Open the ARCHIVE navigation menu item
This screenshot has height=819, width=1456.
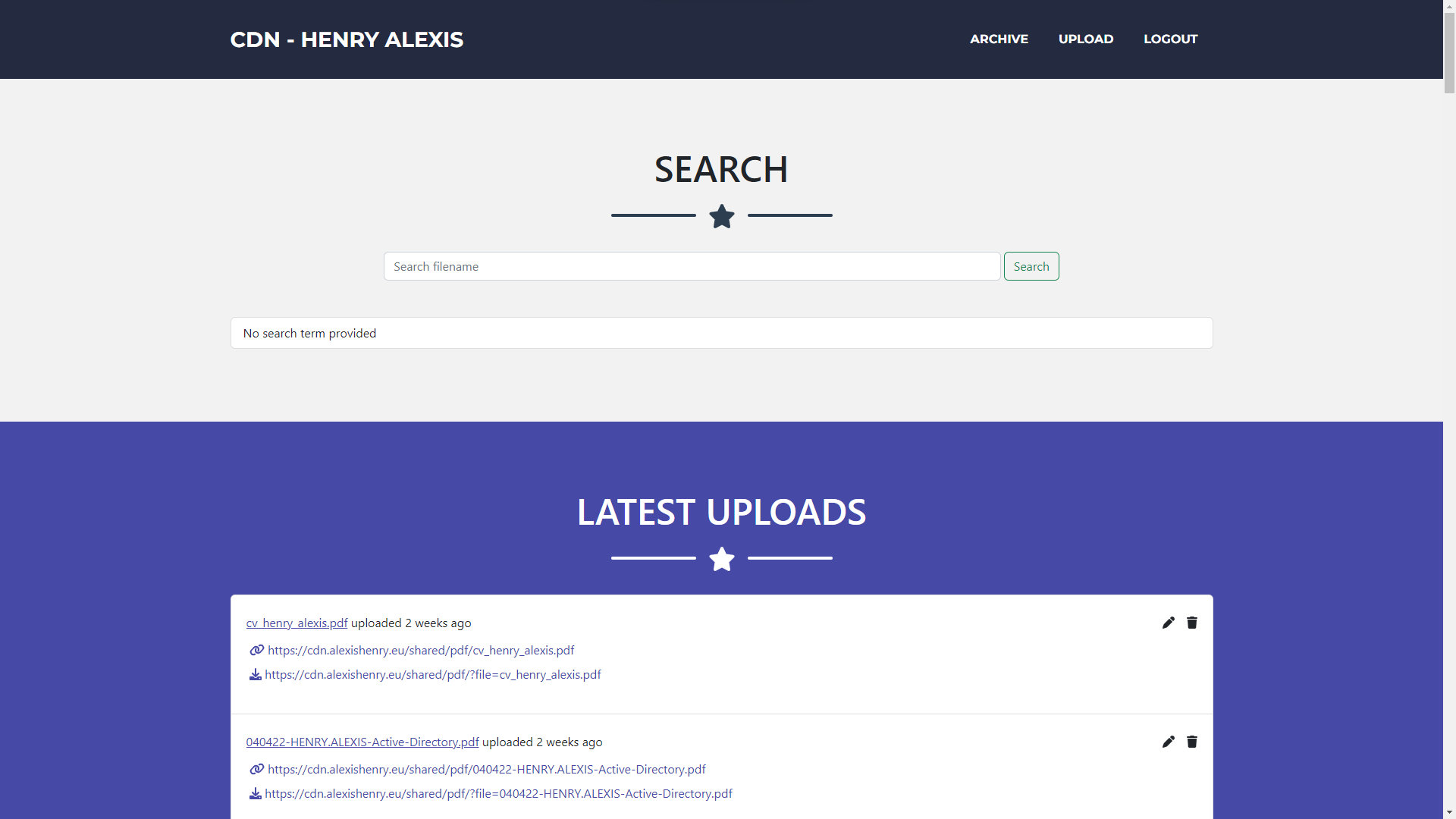coord(999,39)
